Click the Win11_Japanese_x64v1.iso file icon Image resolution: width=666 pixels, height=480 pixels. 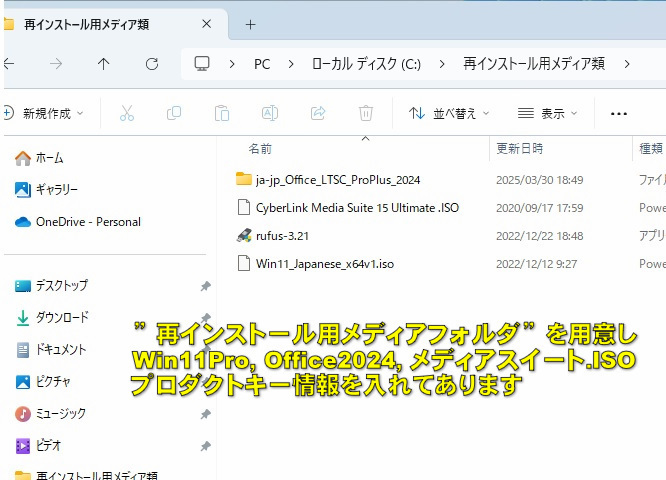(x=244, y=263)
